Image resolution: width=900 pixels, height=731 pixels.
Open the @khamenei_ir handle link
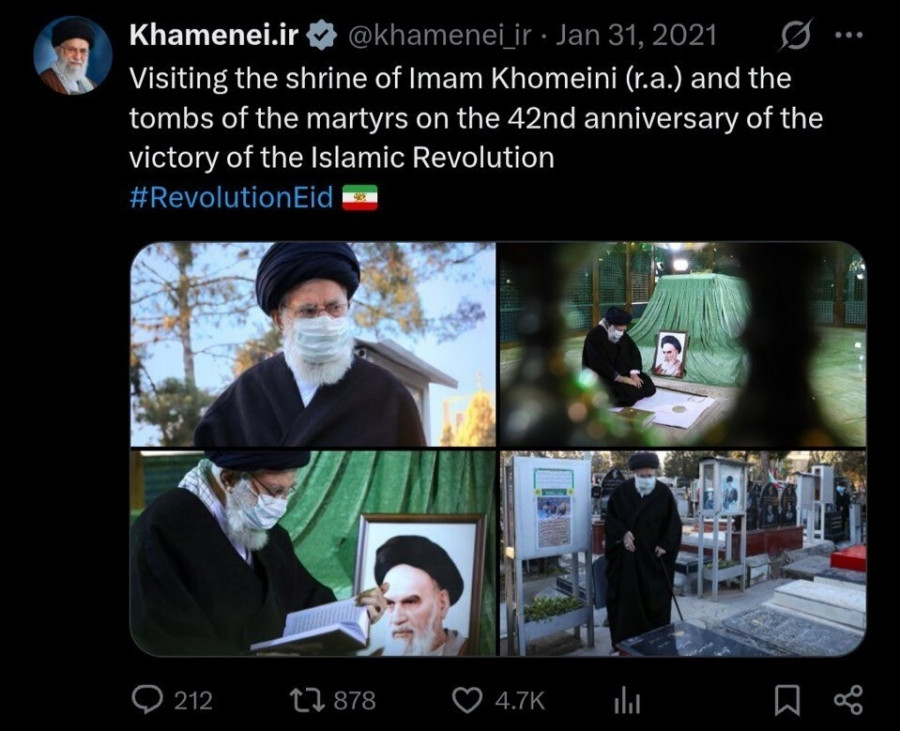440,36
